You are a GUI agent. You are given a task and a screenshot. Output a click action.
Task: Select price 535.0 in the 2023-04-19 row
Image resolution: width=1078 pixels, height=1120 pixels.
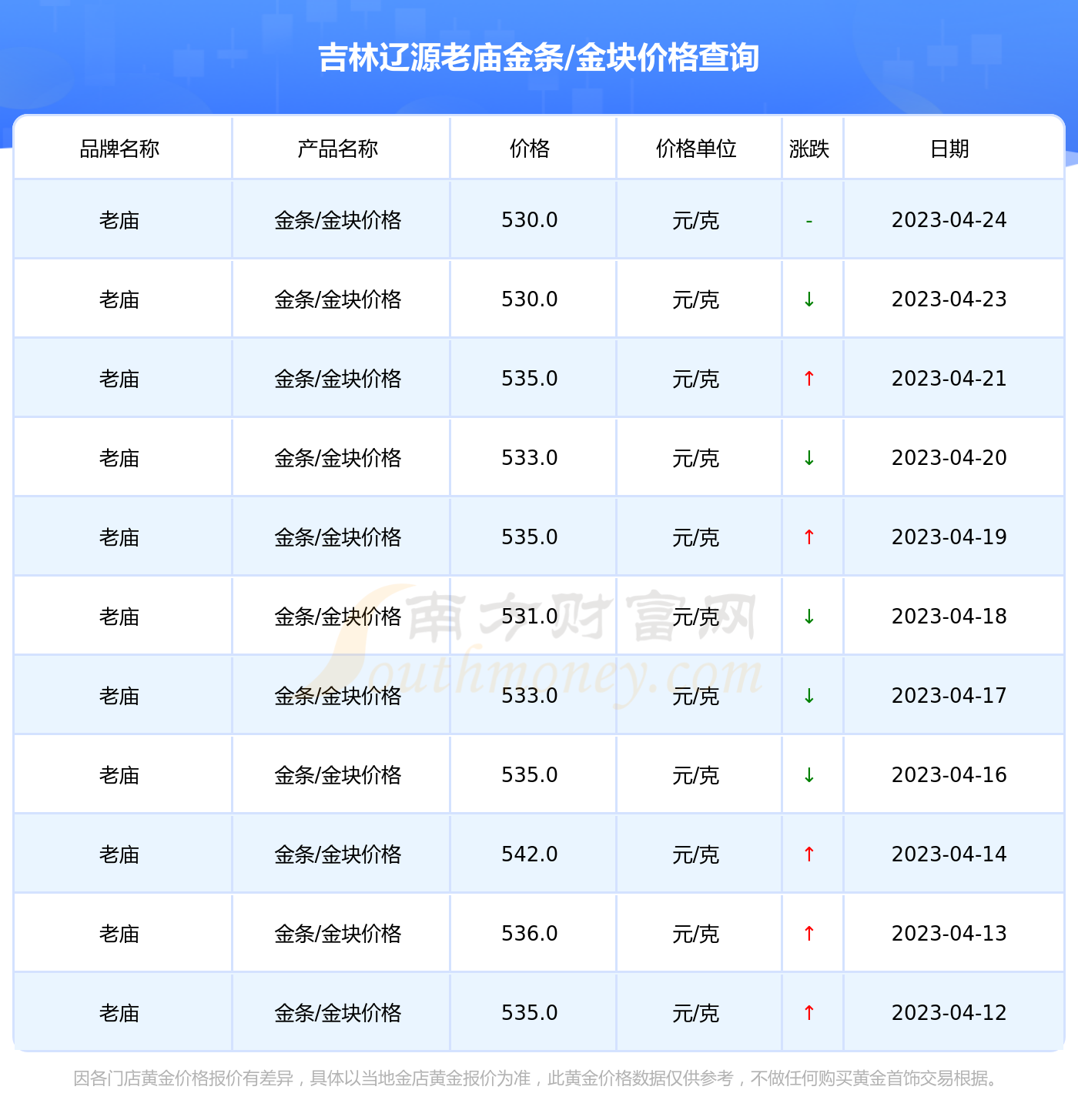[x=530, y=537]
